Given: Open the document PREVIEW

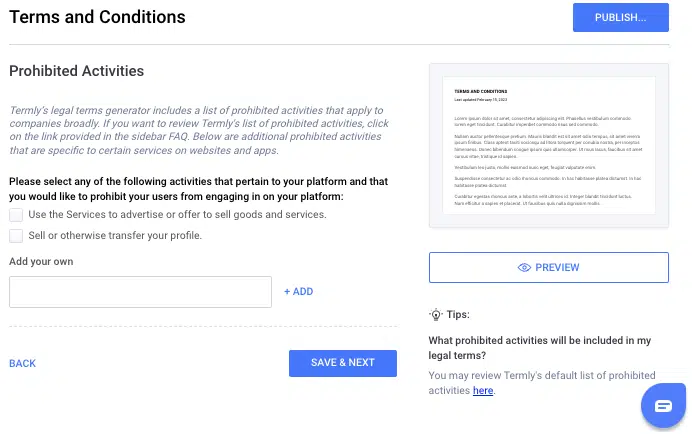Looking at the screenshot, I should (x=548, y=268).
